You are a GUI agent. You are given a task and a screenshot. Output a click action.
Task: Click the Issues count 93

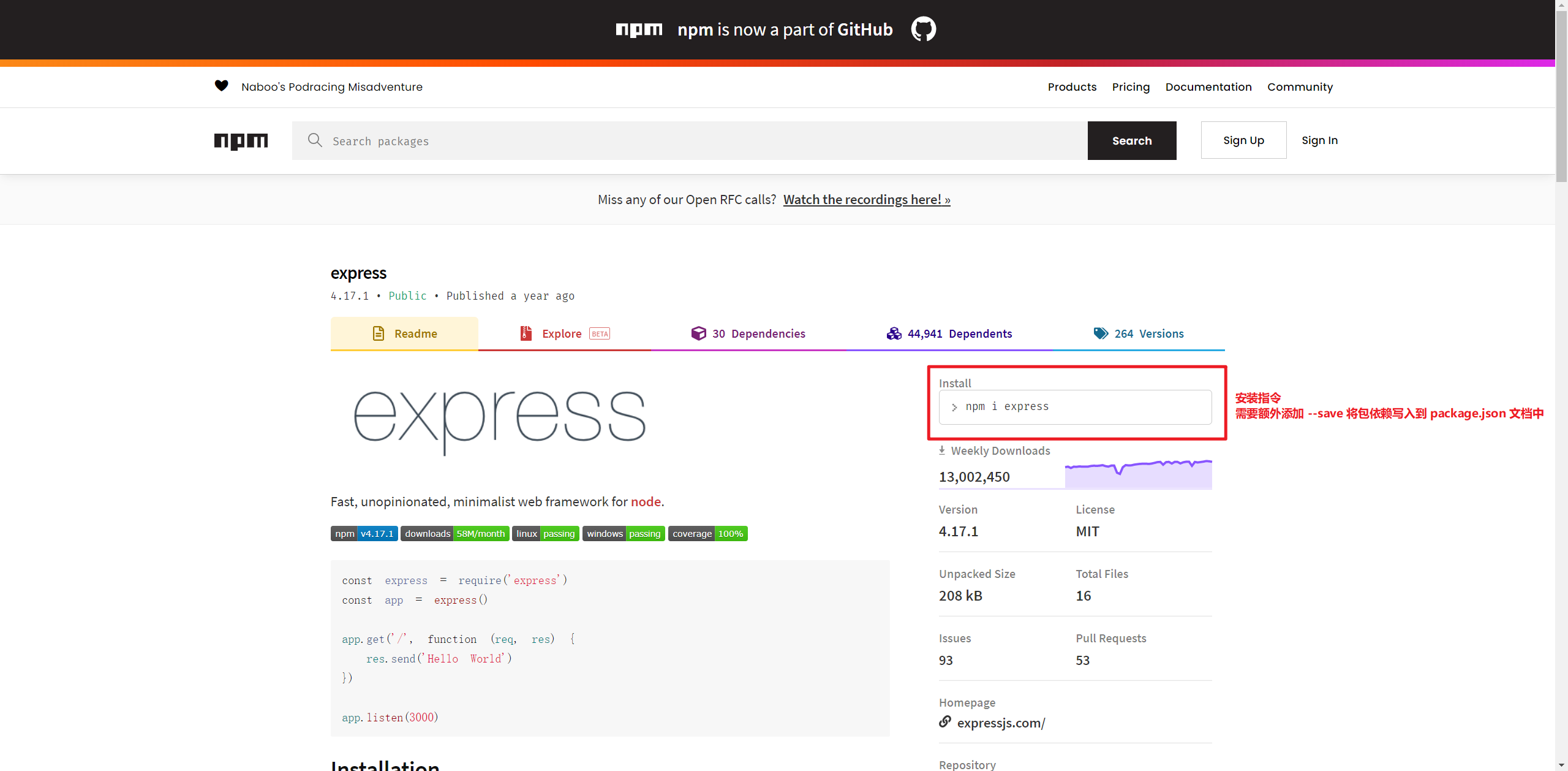pos(946,660)
